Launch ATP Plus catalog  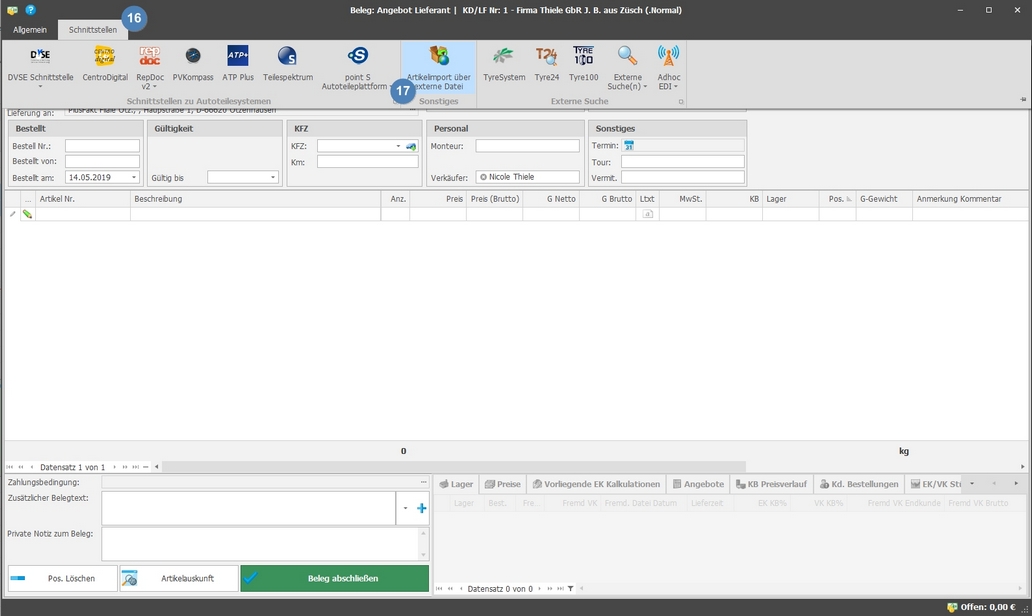tap(238, 64)
